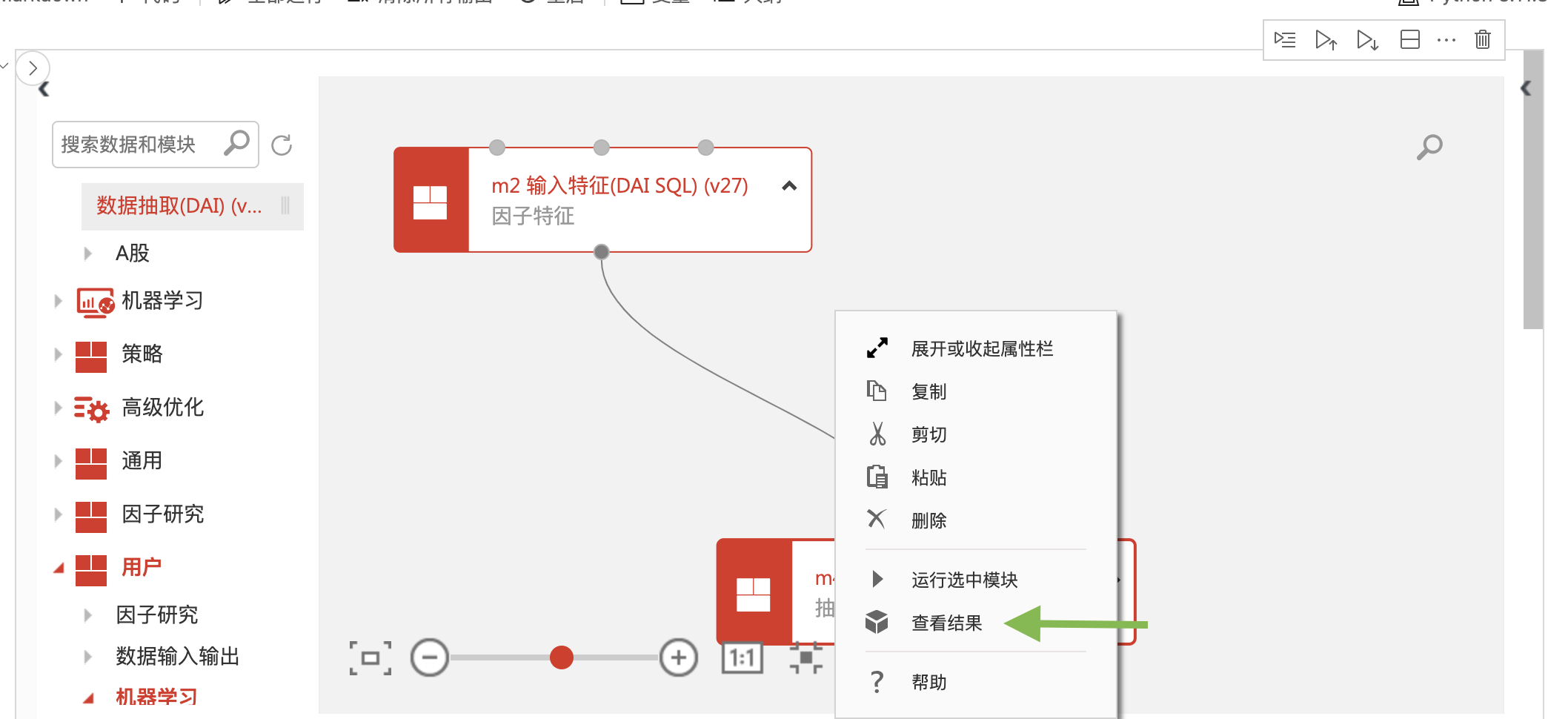
Task: Click the zoom out minus button
Action: point(430,658)
